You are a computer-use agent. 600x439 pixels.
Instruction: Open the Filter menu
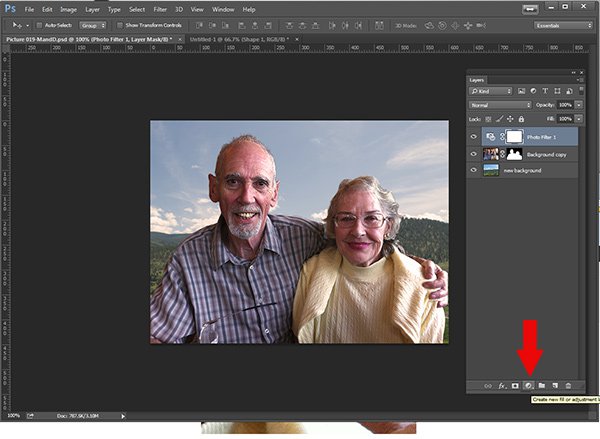click(x=160, y=9)
